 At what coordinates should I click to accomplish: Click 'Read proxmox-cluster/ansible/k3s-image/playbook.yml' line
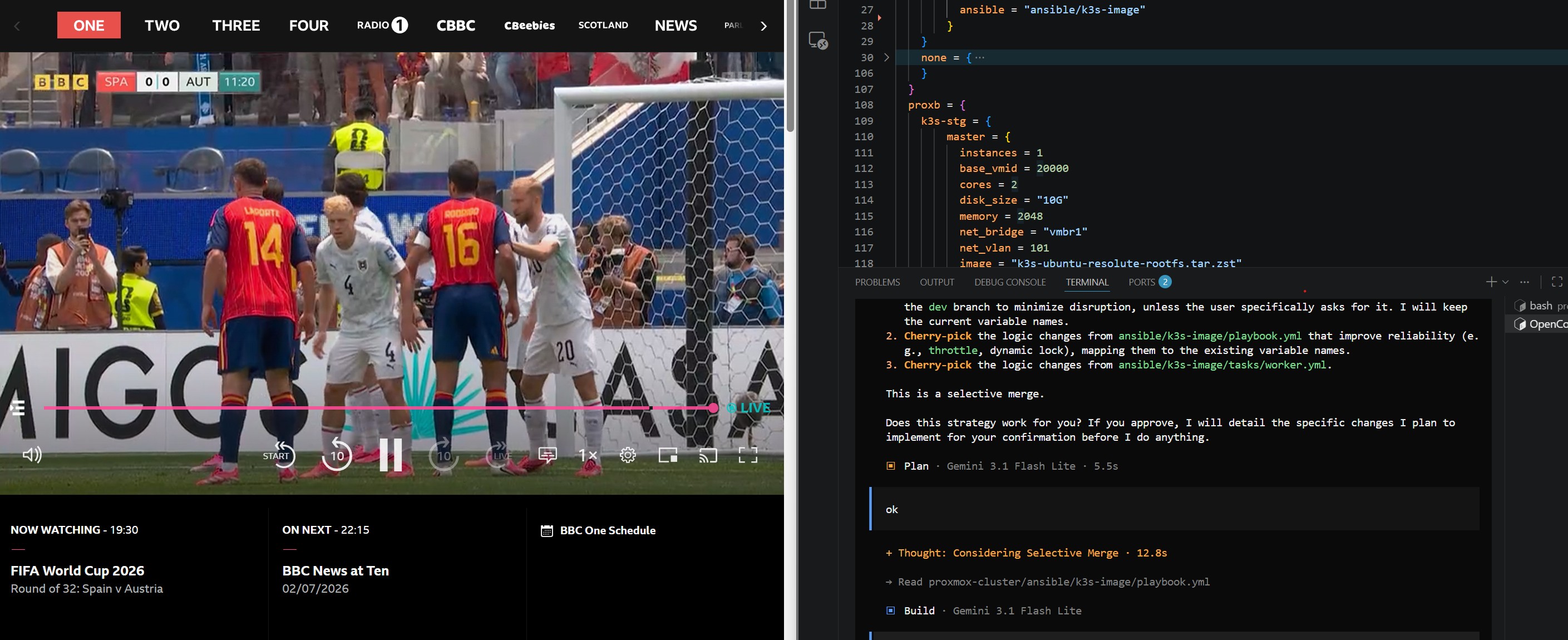point(1048,582)
